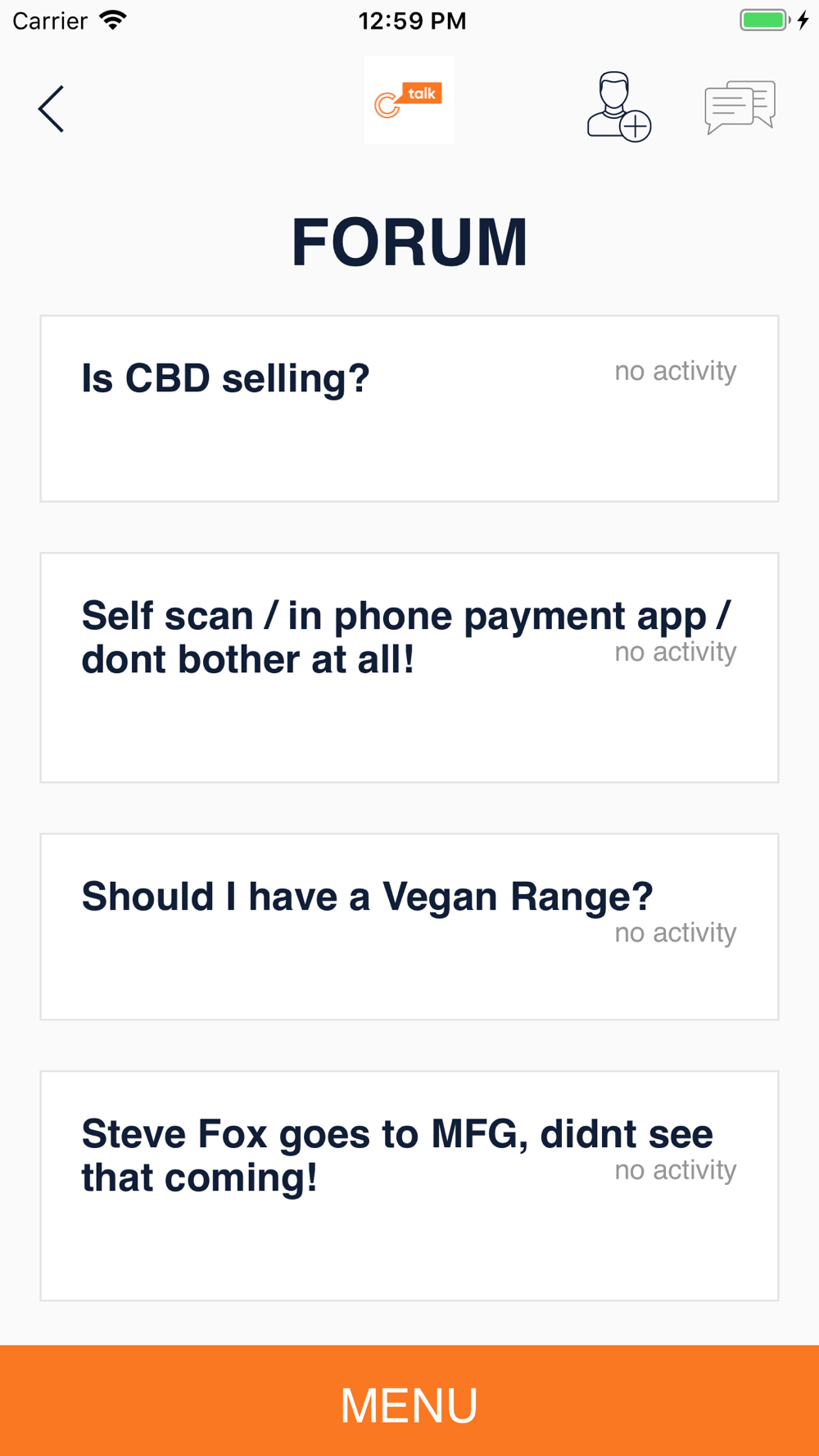The image size is (819, 1456).
Task: Tap the Carrier label in status bar
Action: (x=50, y=21)
